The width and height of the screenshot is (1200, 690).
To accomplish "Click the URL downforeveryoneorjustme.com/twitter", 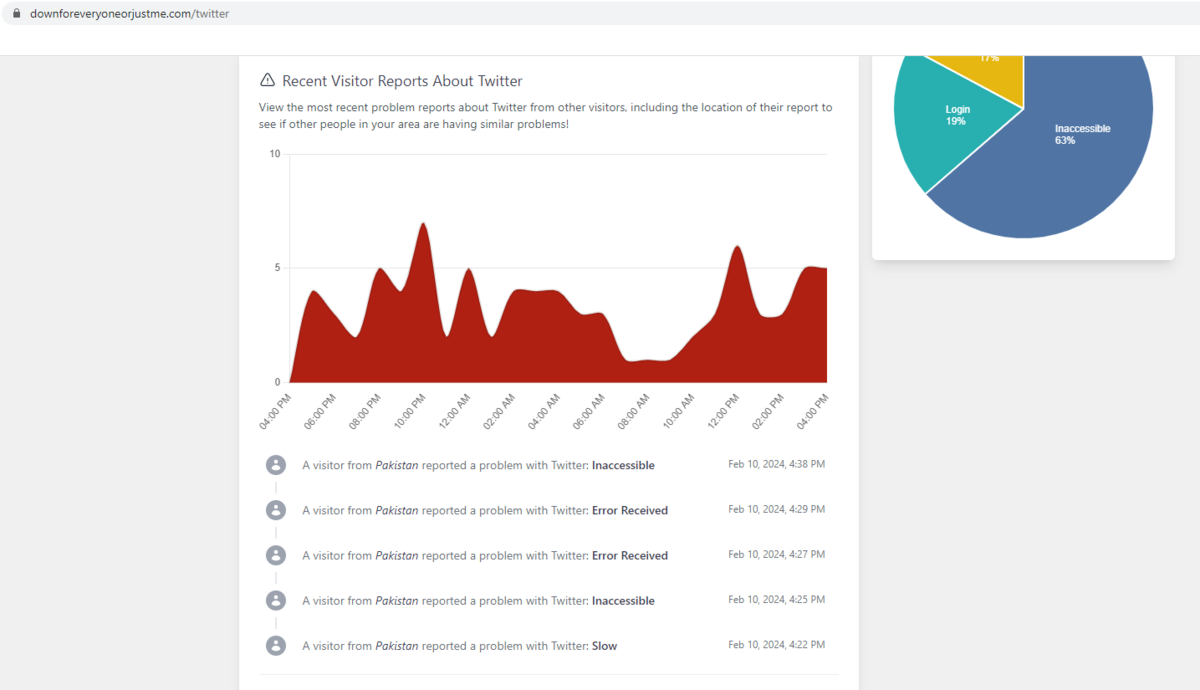I will pos(129,14).
